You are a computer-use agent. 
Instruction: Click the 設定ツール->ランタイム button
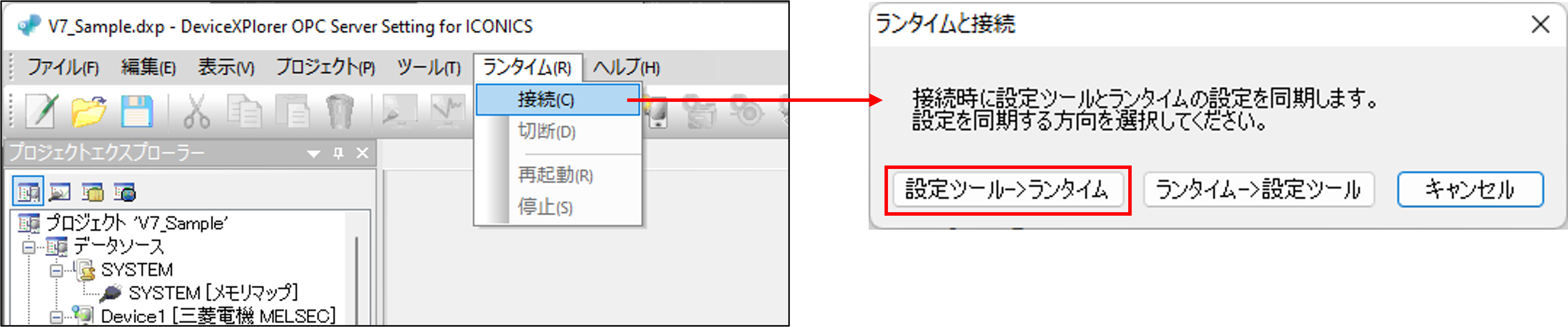pyautogui.click(x=1008, y=190)
